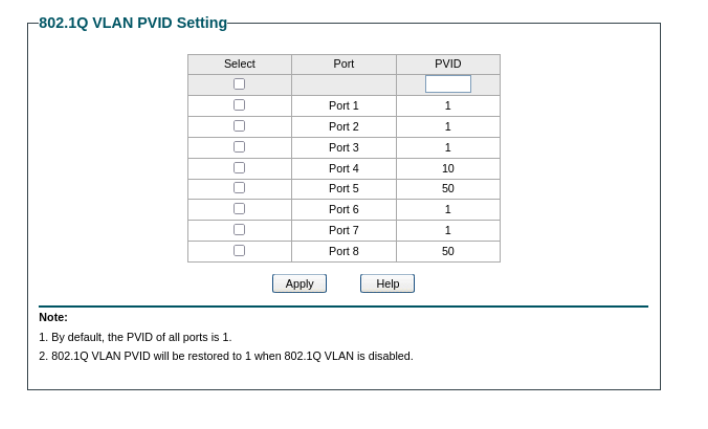Click the Port 4 PVID value 10
708x429 pixels.
tap(447, 168)
